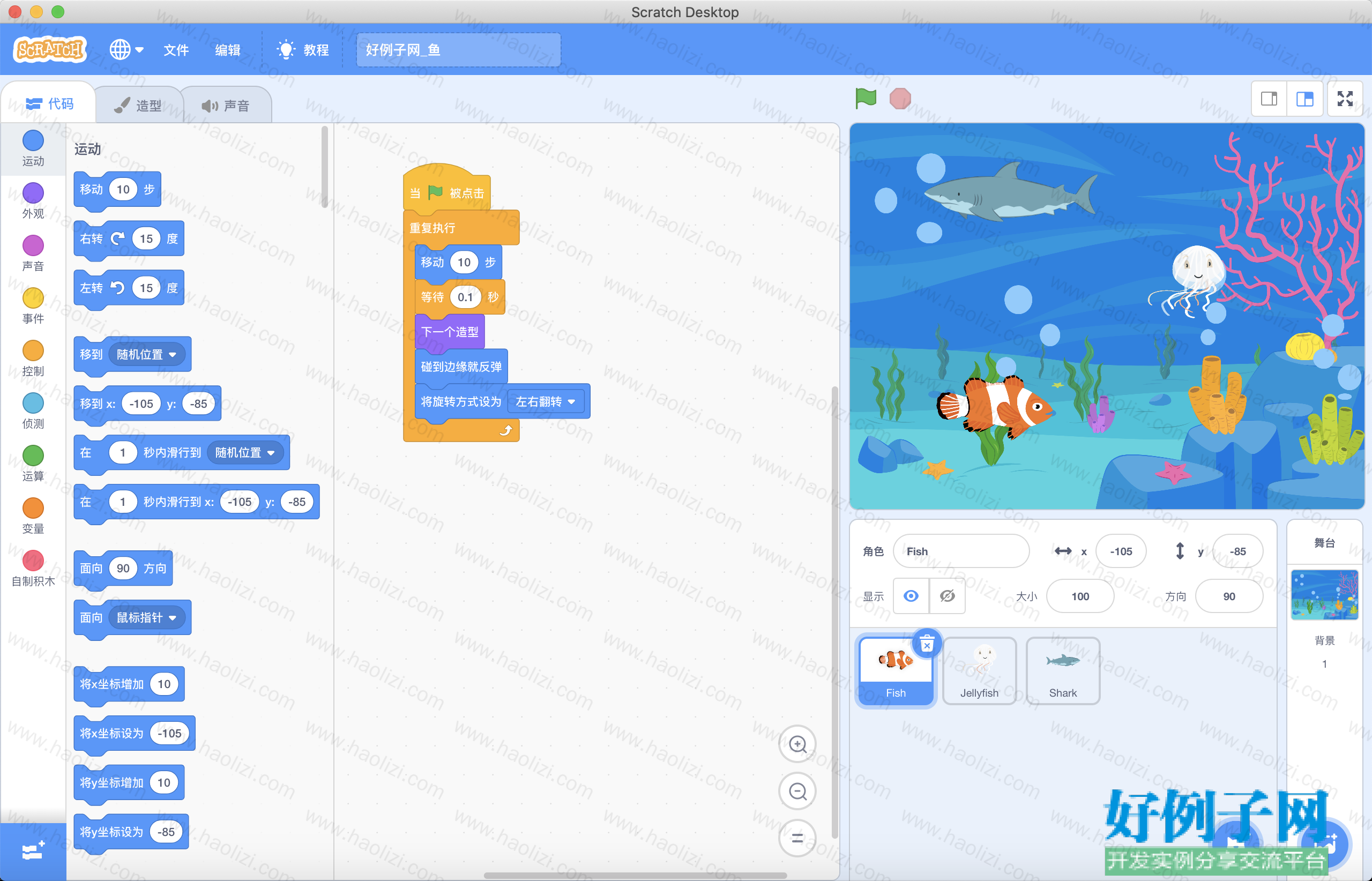Image resolution: width=1372 pixels, height=881 pixels.
Task: Delete the Fish sprite with trash icon
Action: pos(927,644)
